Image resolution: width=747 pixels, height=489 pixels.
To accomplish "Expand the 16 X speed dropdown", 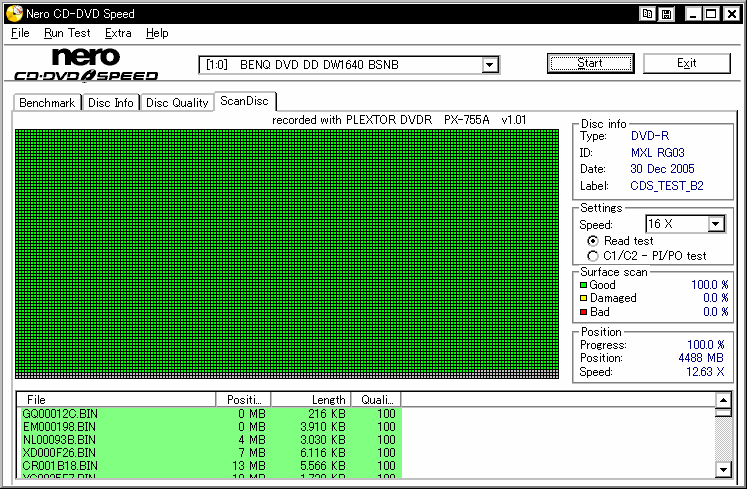I will pos(716,224).
